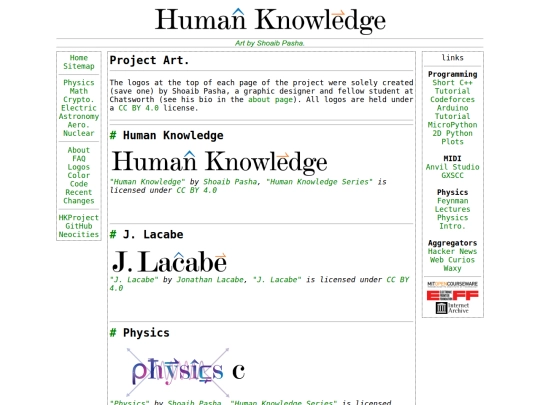Open the Internet Archive badge
Viewport: 540px width, 405px height.
452,308
